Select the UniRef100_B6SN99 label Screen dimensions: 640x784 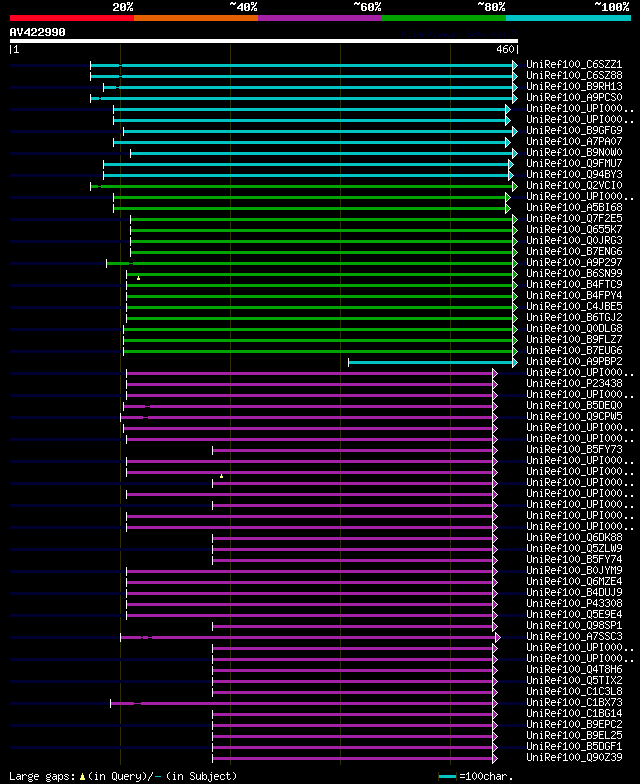pos(574,274)
